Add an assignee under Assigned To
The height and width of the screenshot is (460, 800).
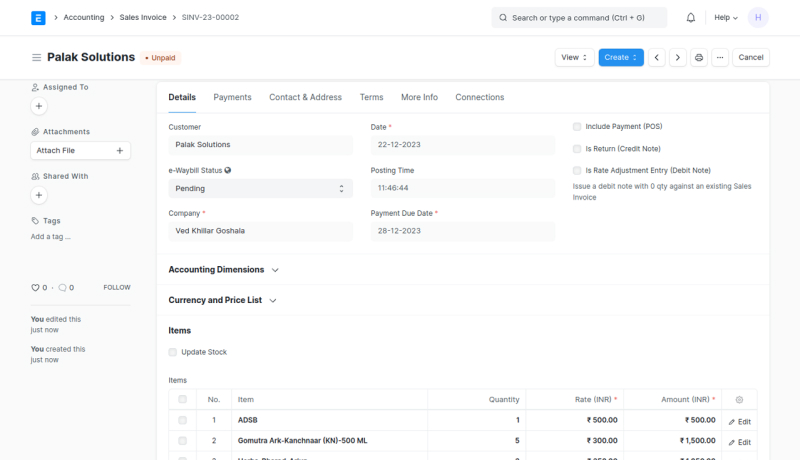click(39, 106)
